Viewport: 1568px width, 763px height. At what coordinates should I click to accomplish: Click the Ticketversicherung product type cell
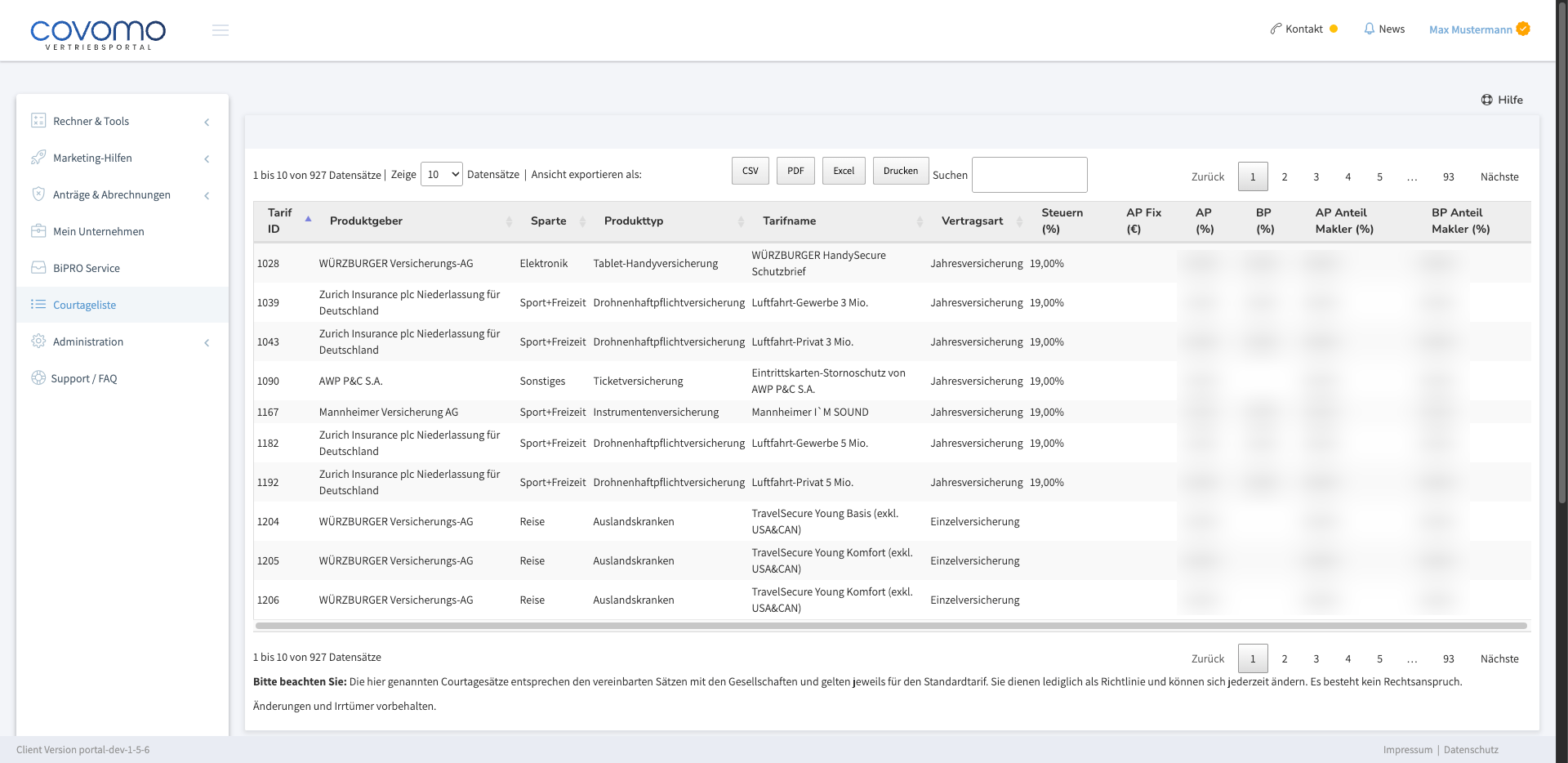[638, 381]
